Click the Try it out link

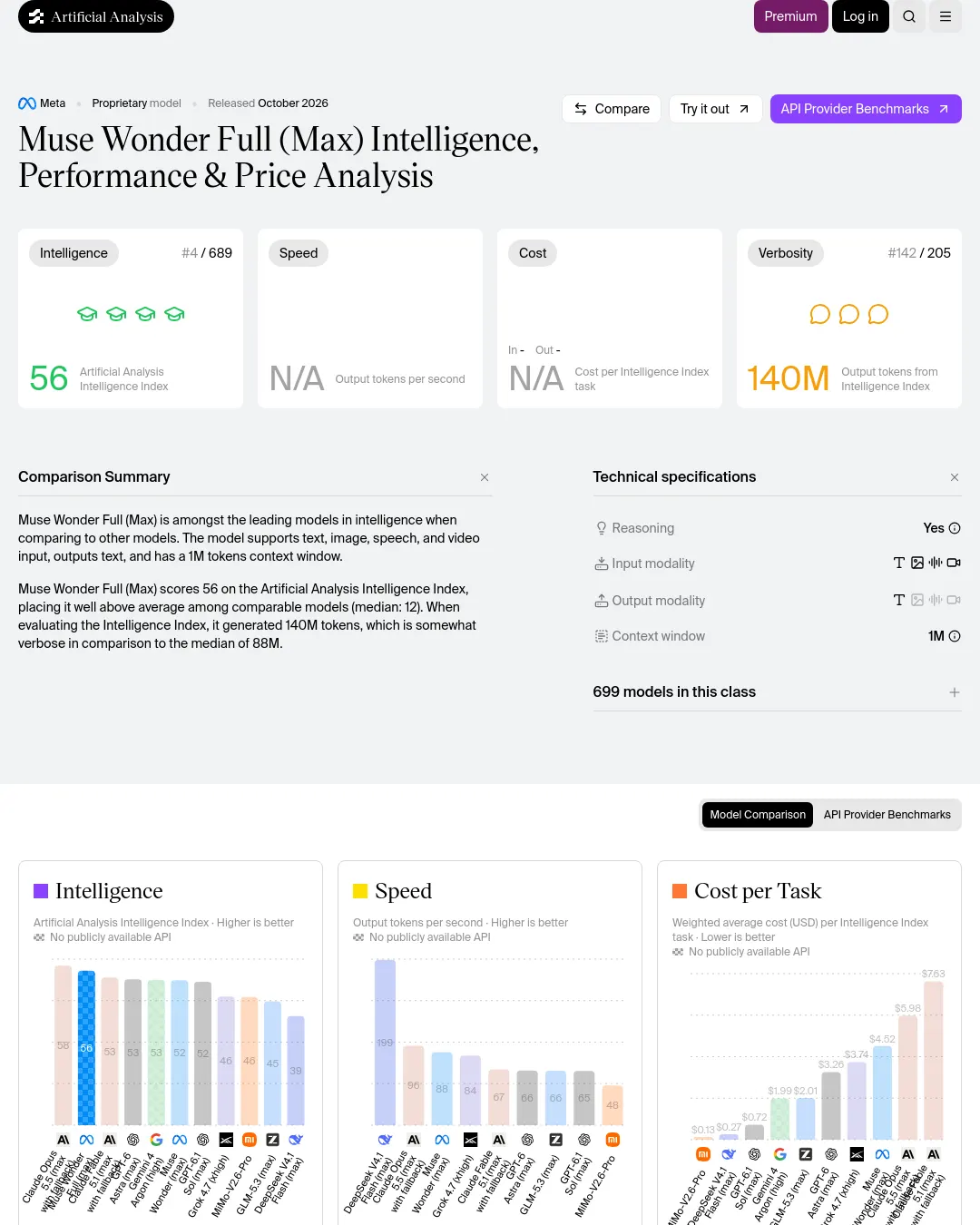(x=715, y=109)
